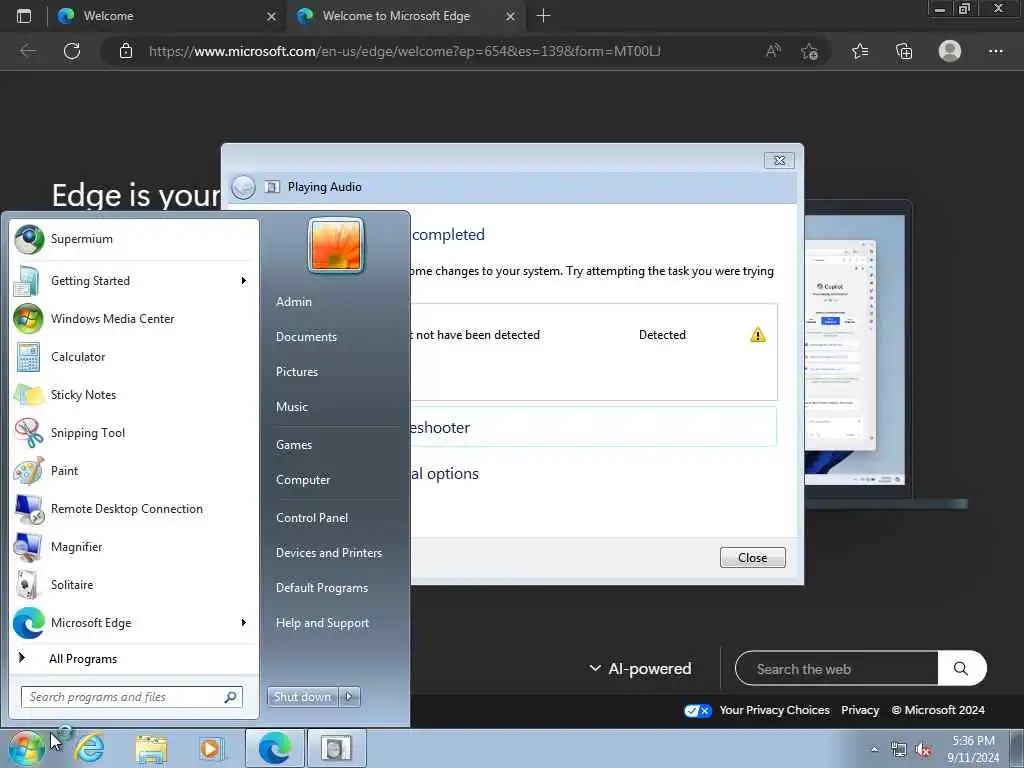Enable Read aloud in the address bar
The image size is (1024, 768).
click(773, 51)
